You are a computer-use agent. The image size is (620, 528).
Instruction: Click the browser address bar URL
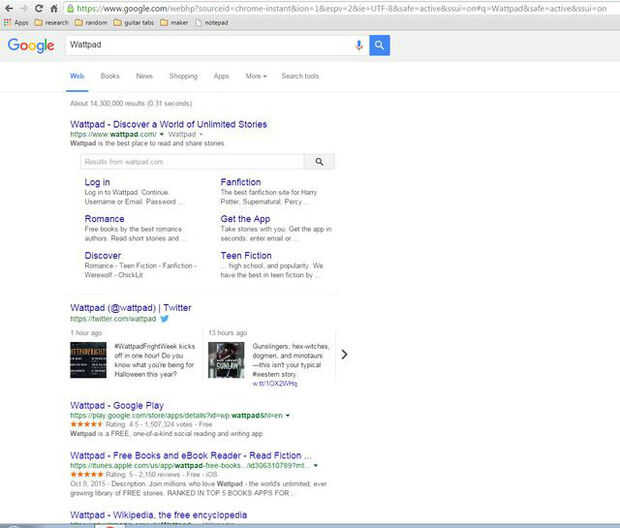pos(342,8)
